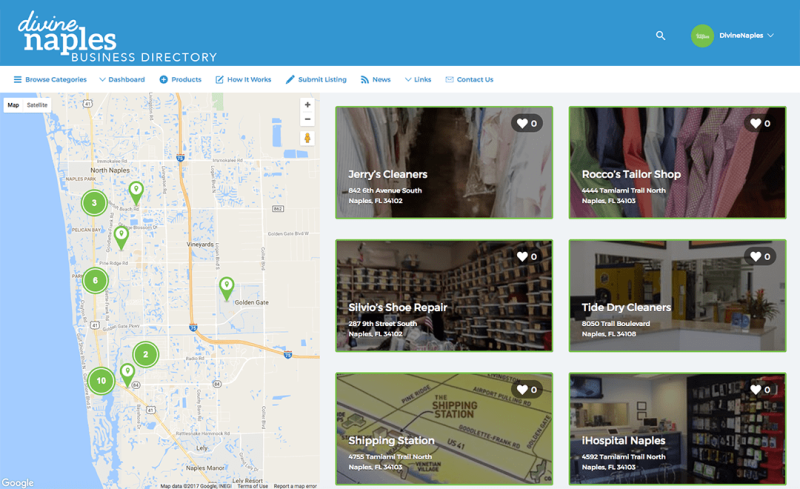Viewport: 800px width, 489px height.
Task: Open map cluster marker labeled 6
Action: coord(95,280)
